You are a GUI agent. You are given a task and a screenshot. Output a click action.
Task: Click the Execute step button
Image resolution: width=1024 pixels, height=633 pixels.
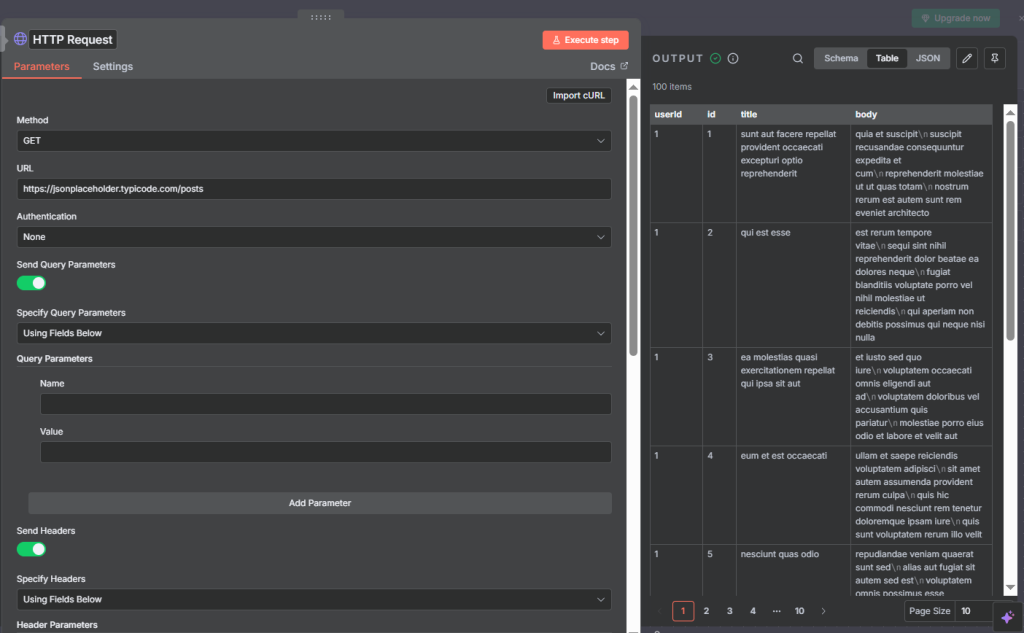(x=585, y=40)
